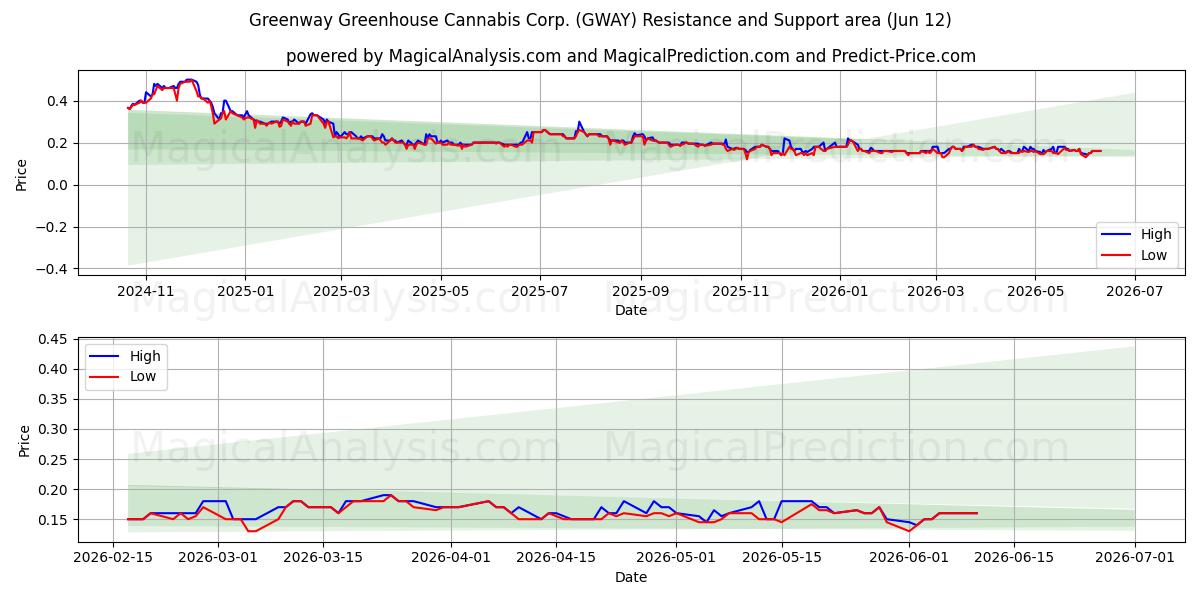
Task: Click the −0.2 tick on upper price axis
Action: [x=51, y=227]
